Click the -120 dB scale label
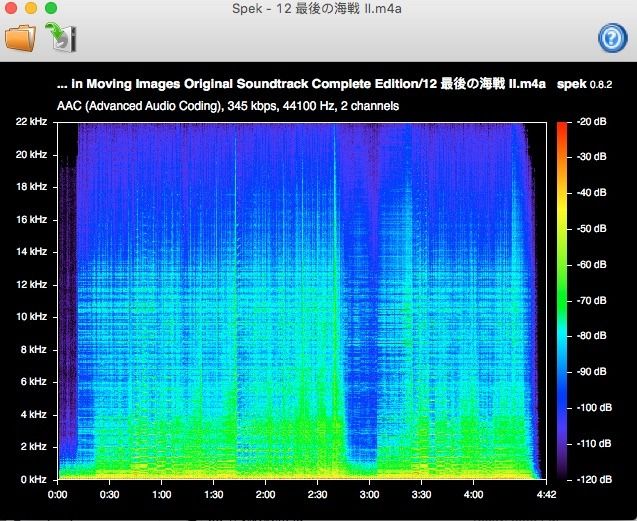Screen dimensions: 637x521 [594, 480]
